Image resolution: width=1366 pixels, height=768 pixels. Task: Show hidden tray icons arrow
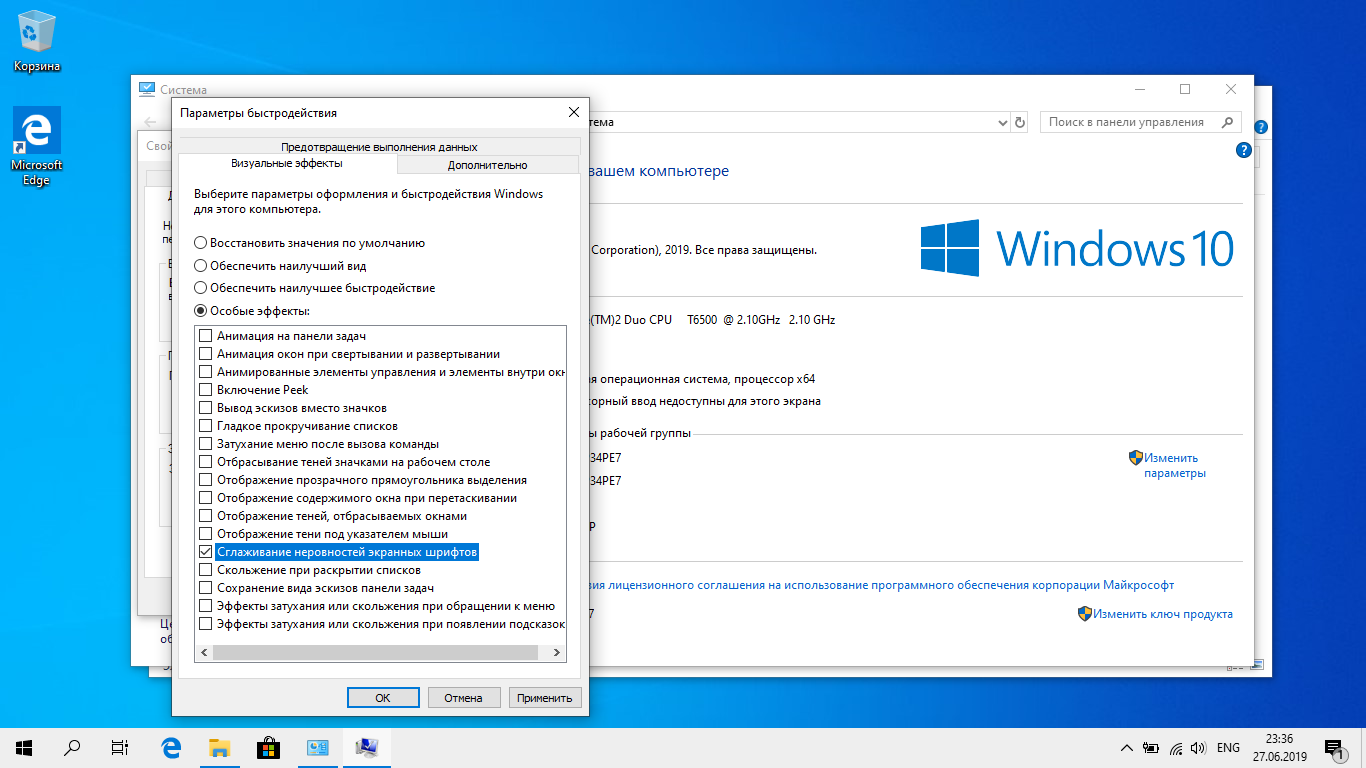point(1127,747)
